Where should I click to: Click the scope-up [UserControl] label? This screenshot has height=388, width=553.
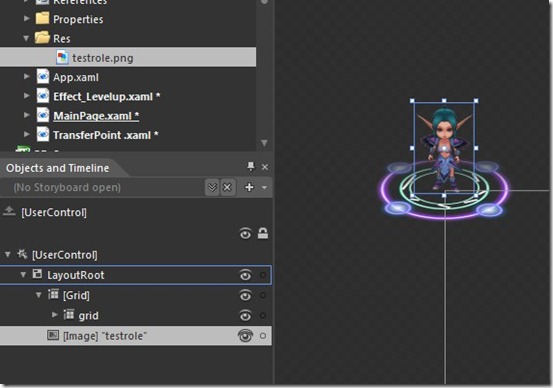point(54,212)
